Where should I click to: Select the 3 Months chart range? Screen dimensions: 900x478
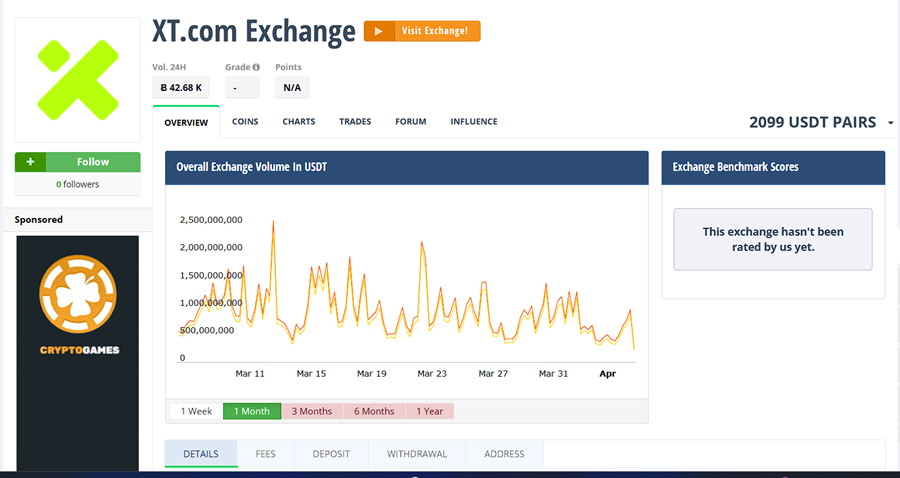click(x=312, y=411)
